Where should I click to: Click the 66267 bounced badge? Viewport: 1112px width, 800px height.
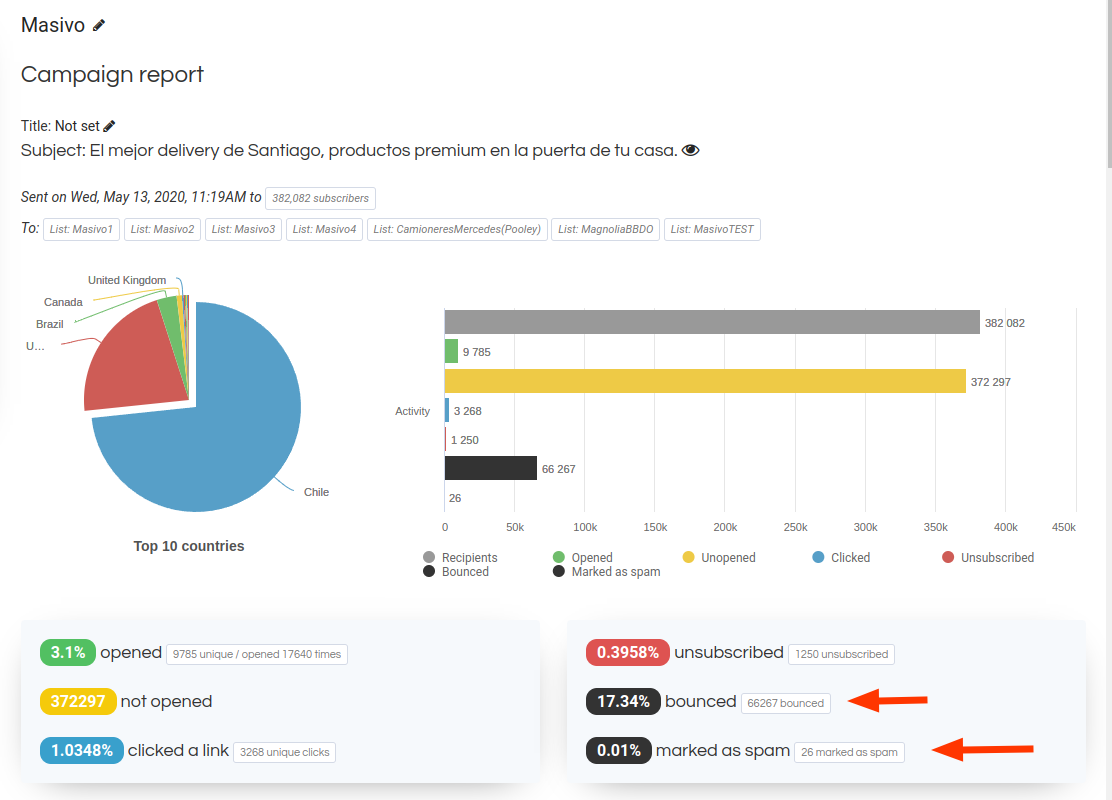coord(786,703)
